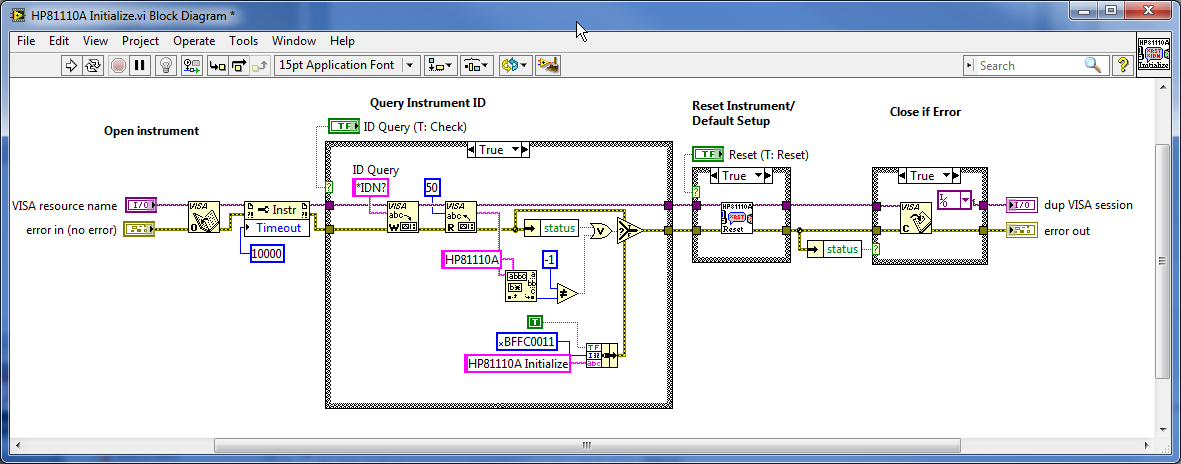Open the Edit menu
This screenshot has width=1181, height=464.
coord(59,41)
